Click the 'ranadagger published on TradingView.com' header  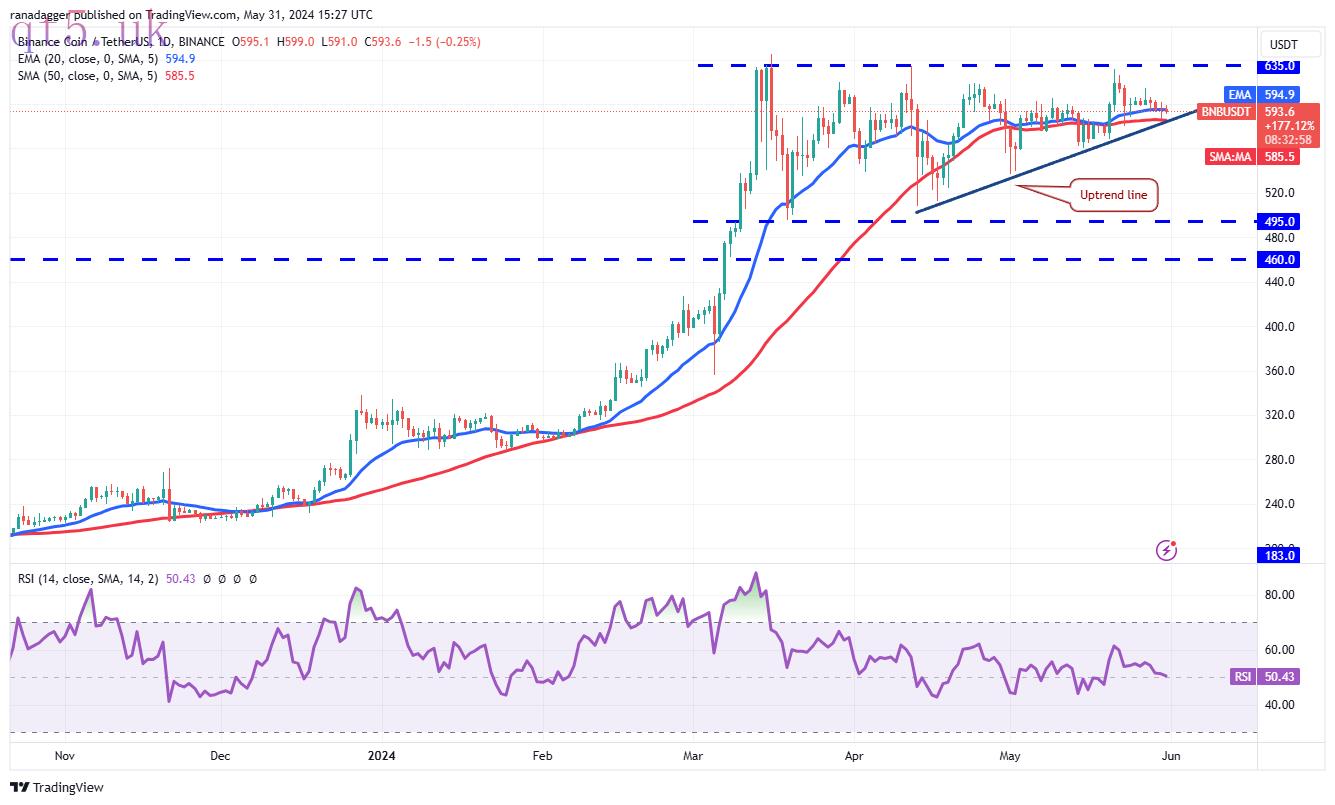point(192,14)
